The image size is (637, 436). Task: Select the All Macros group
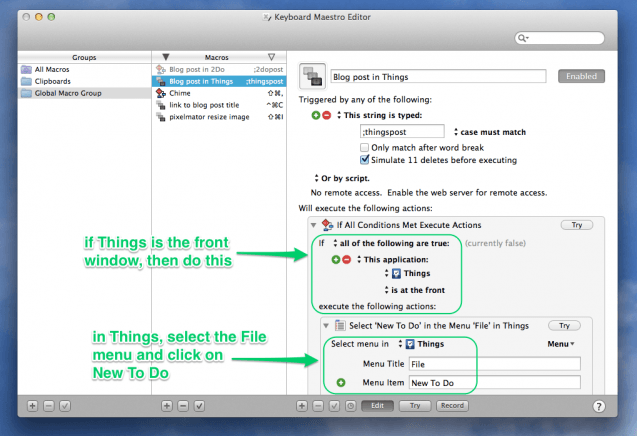click(84, 69)
